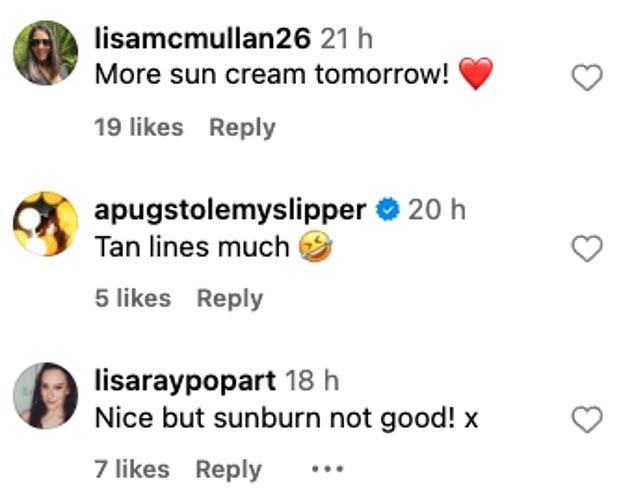Click the apugstolemyslipper username

click(x=230, y=211)
